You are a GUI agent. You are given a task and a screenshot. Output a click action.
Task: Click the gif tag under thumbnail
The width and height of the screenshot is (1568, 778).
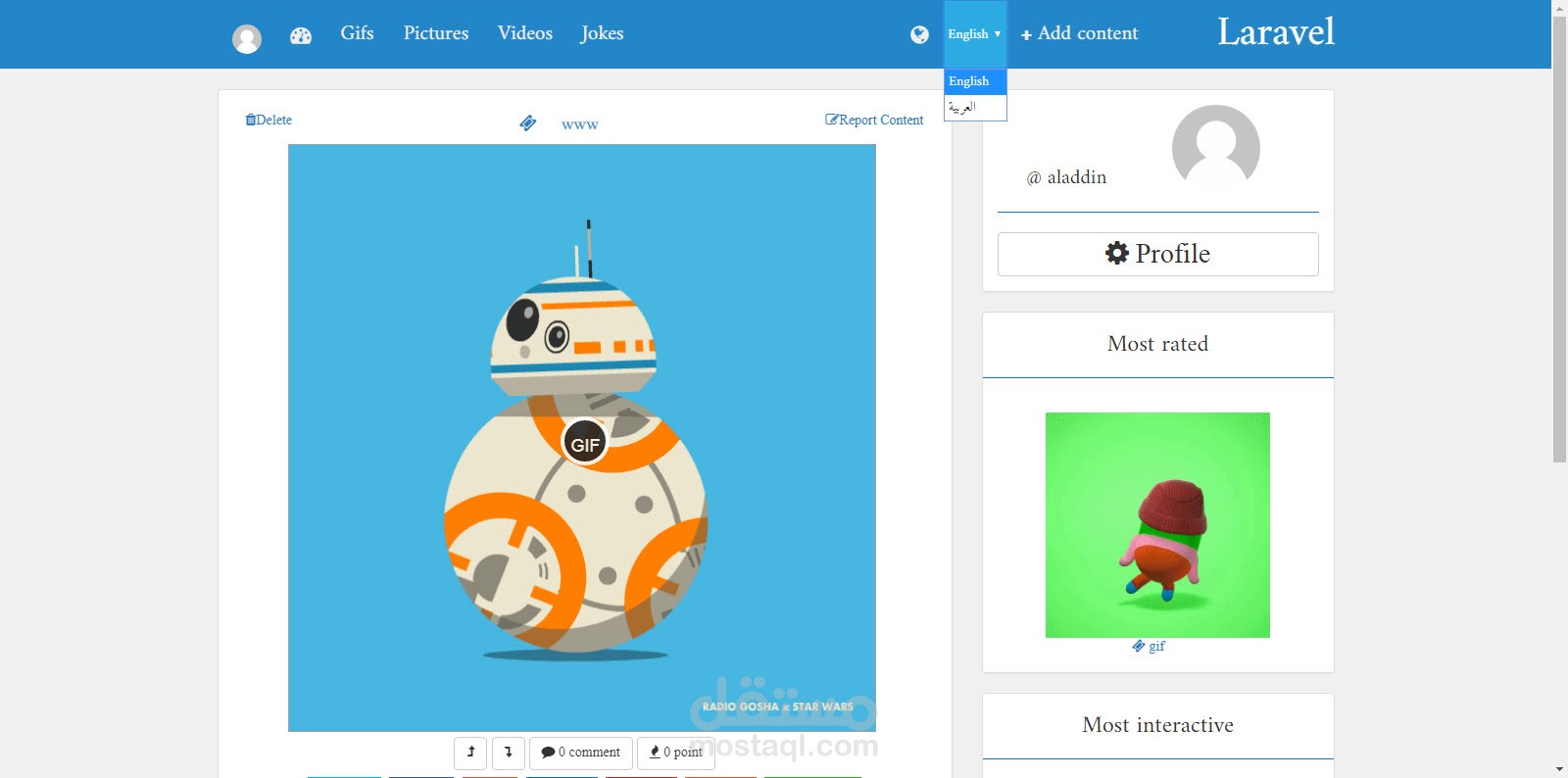pyautogui.click(x=1156, y=647)
